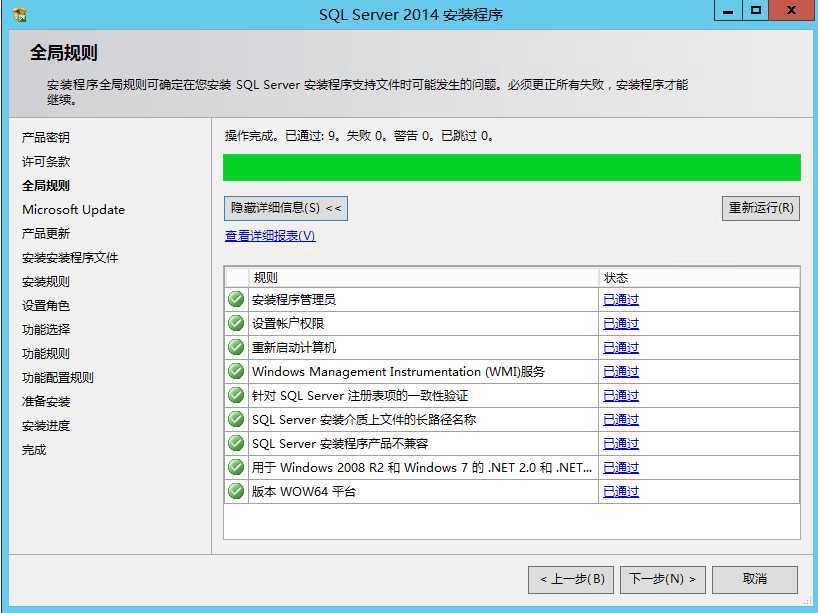Select 产品密钥 step in sidebar
The image size is (818, 613).
(x=46, y=138)
